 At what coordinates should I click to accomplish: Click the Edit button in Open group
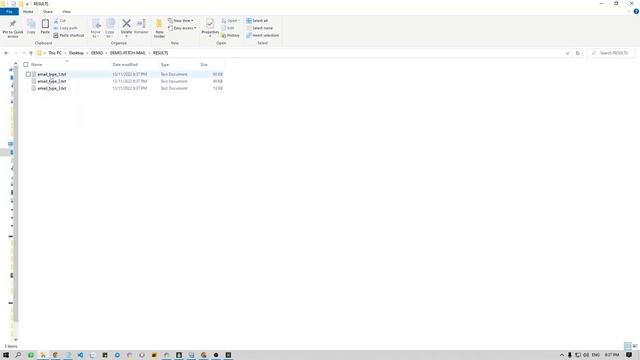[x=228, y=28]
